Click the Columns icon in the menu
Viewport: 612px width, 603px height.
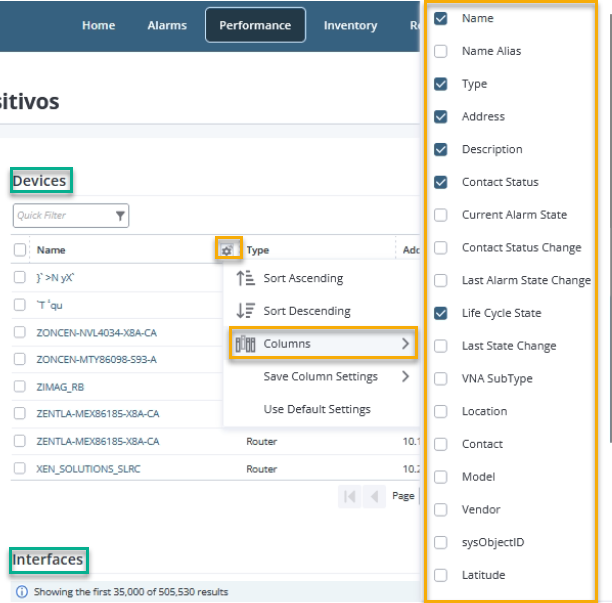246,344
